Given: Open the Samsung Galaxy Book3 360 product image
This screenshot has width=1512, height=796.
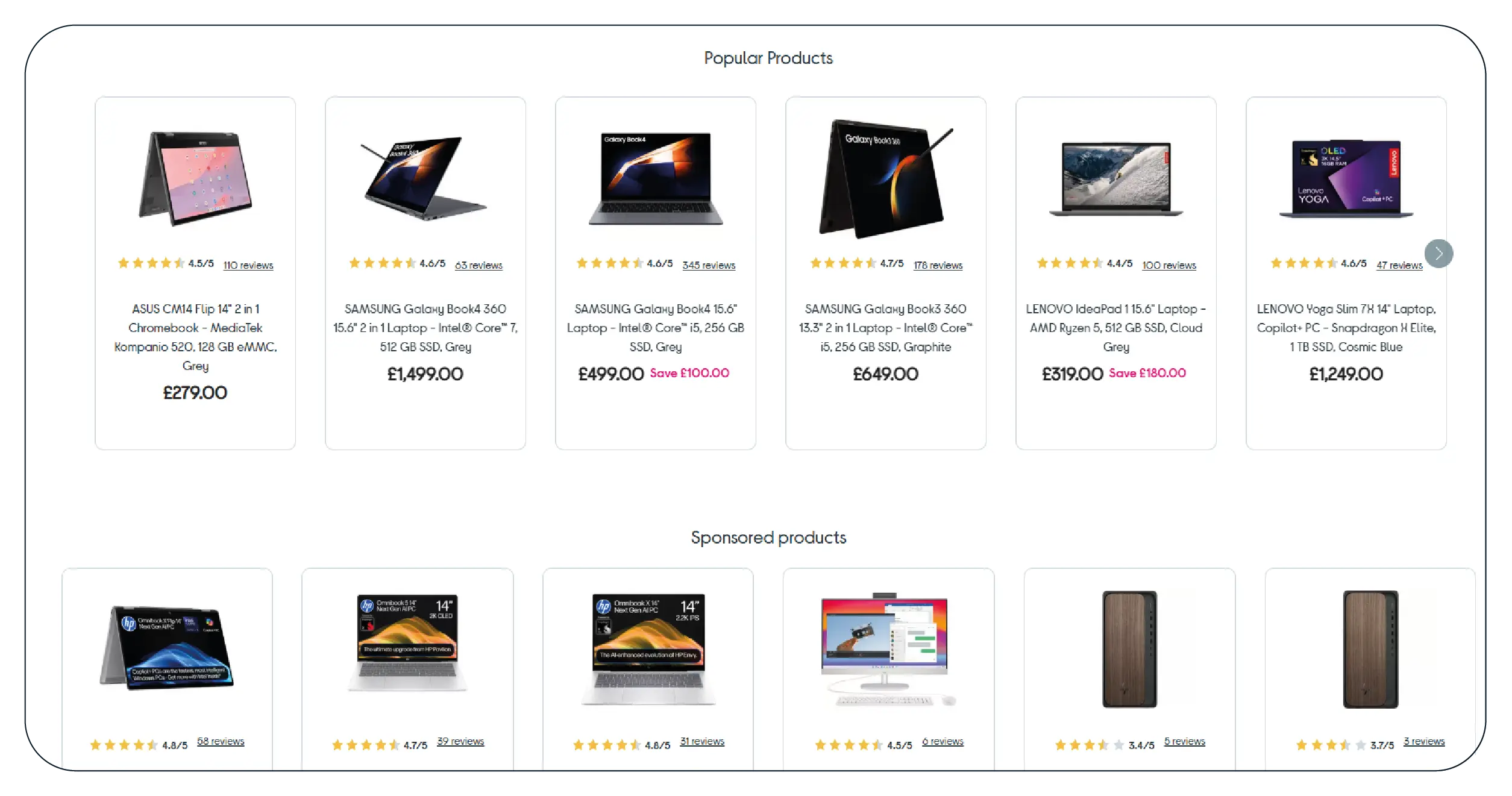Looking at the screenshot, I should (886, 178).
